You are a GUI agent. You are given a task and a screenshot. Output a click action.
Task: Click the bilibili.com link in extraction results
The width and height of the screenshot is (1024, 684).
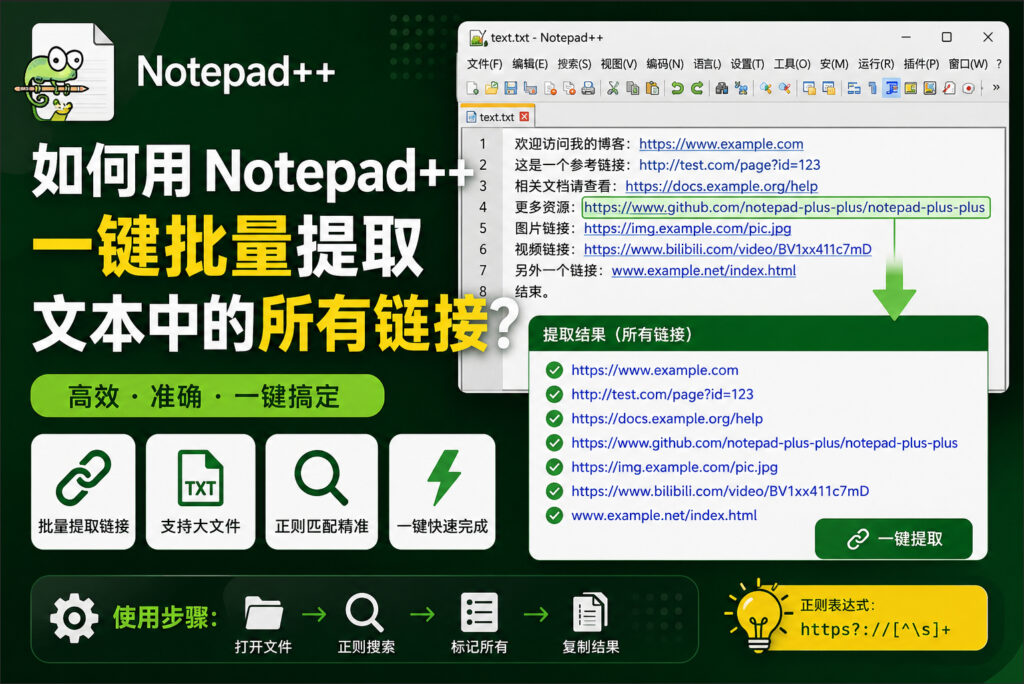point(720,491)
